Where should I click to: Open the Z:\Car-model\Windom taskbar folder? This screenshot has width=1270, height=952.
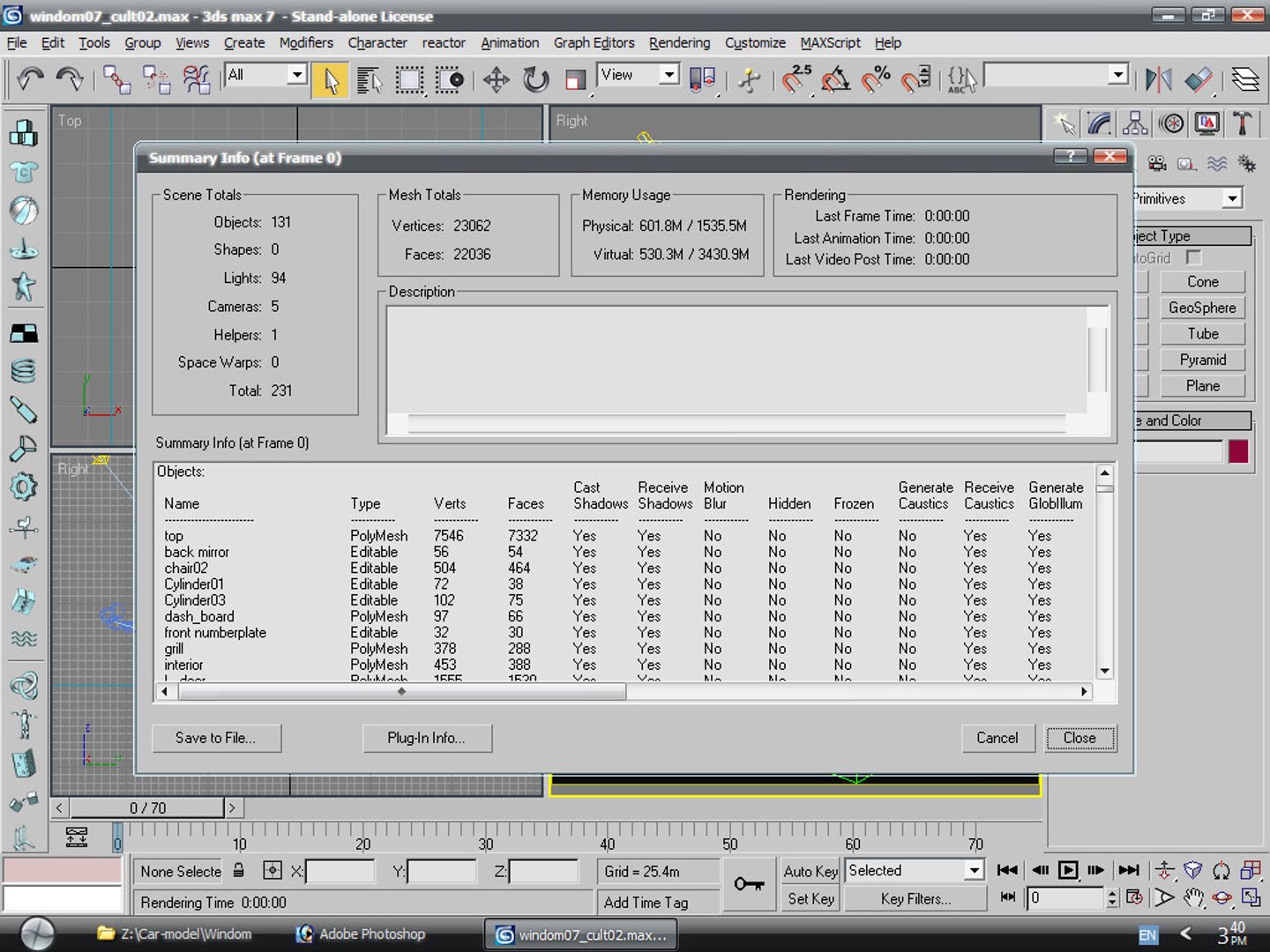(x=176, y=933)
